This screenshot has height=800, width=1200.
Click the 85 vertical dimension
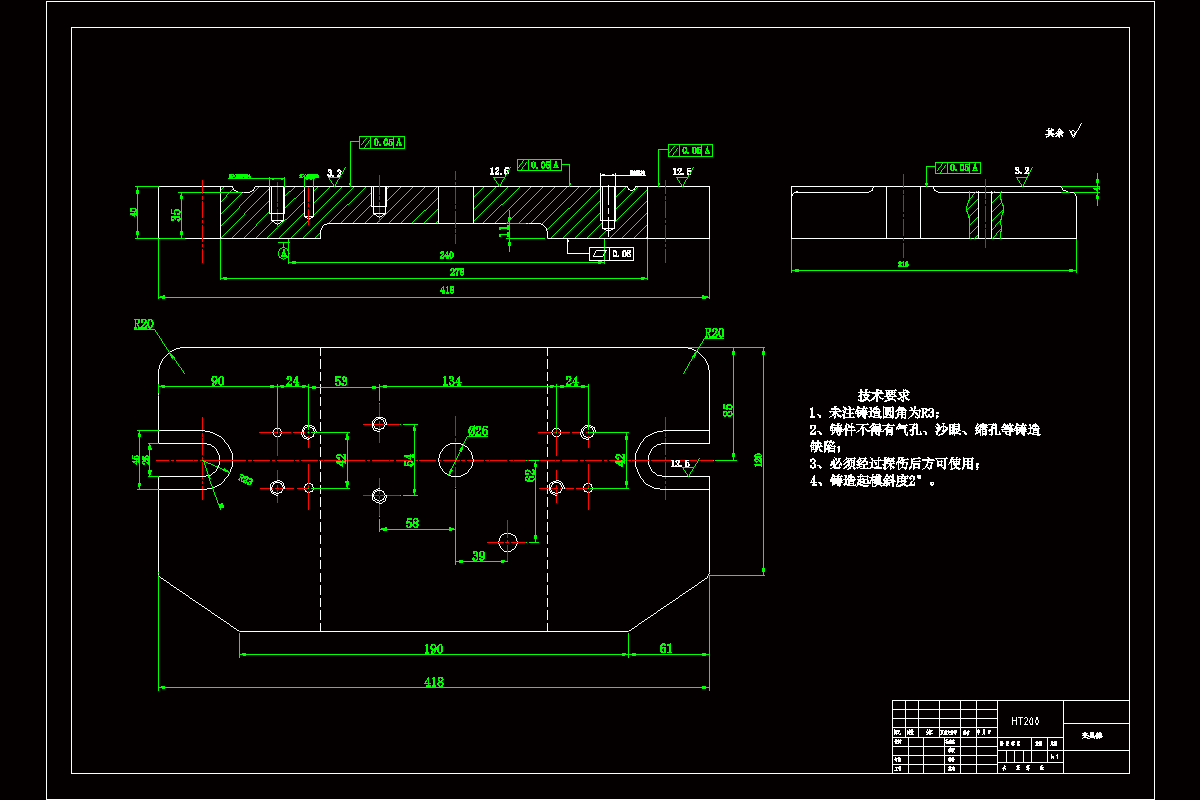729,409
